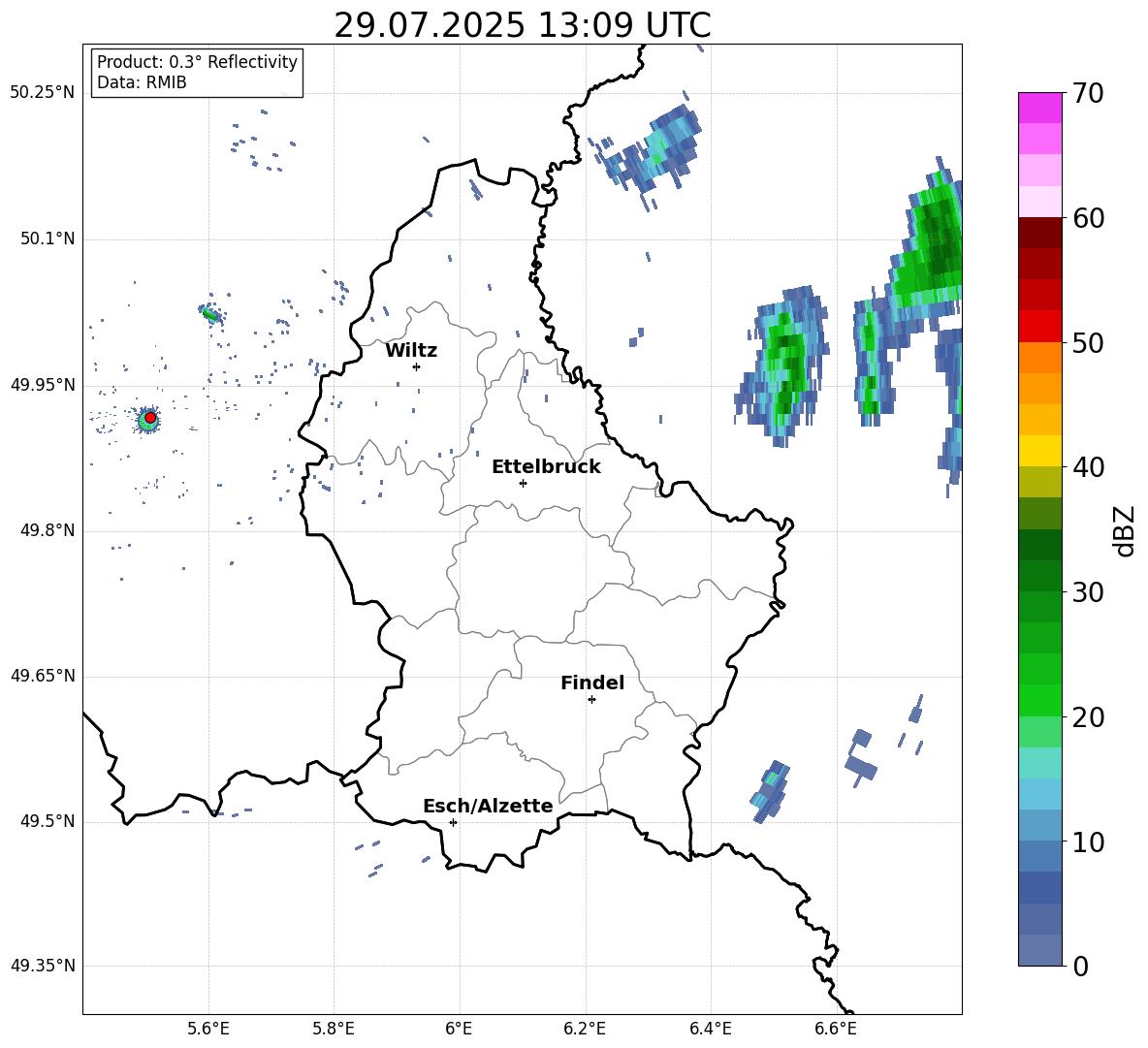Click the Esch/Alzette cross marker
Viewport: 1148px width, 1048px height.
point(453,822)
